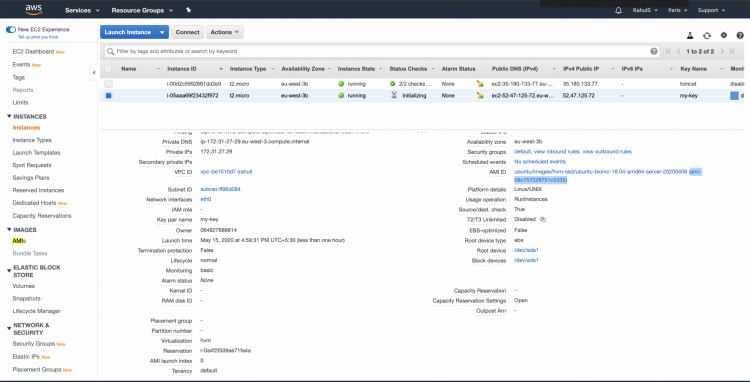Expand the Actions dropdown
Viewport: 750px width, 382px height.
(x=225, y=32)
